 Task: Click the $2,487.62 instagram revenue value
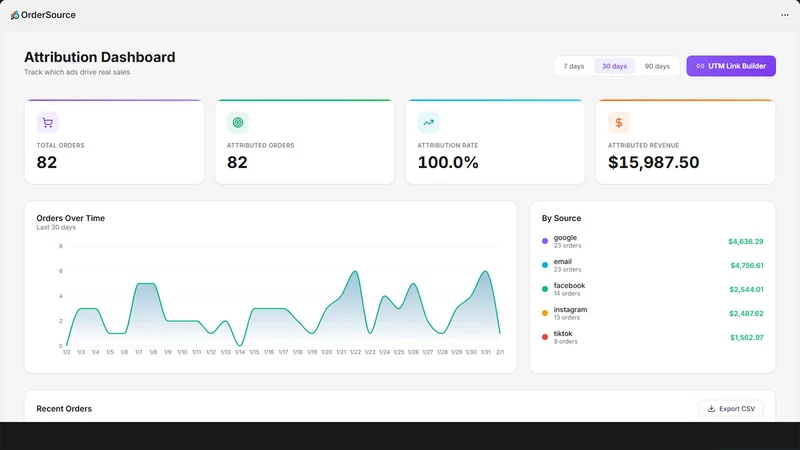tap(746, 313)
